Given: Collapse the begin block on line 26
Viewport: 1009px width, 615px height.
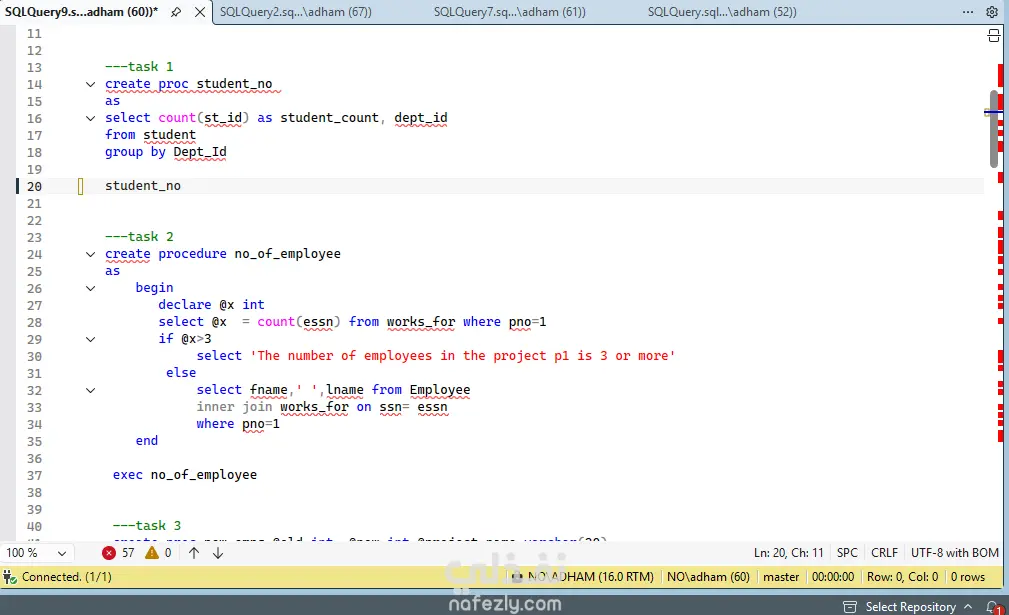Looking at the screenshot, I should [x=91, y=288].
